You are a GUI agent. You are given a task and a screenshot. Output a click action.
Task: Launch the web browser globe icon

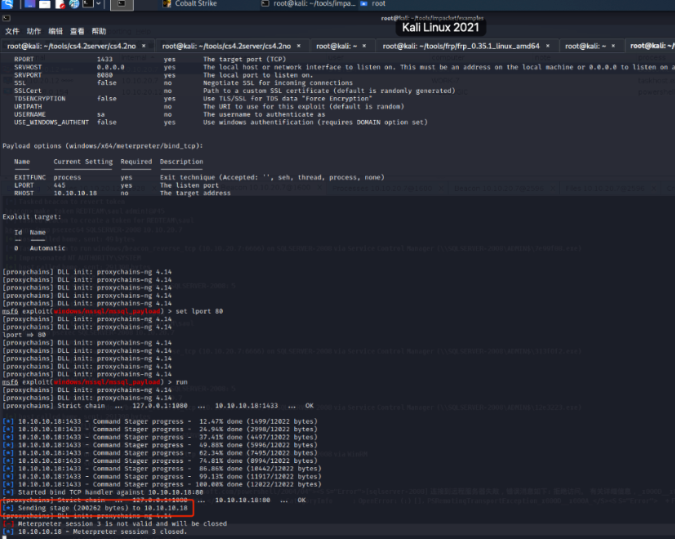(x=74, y=4)
